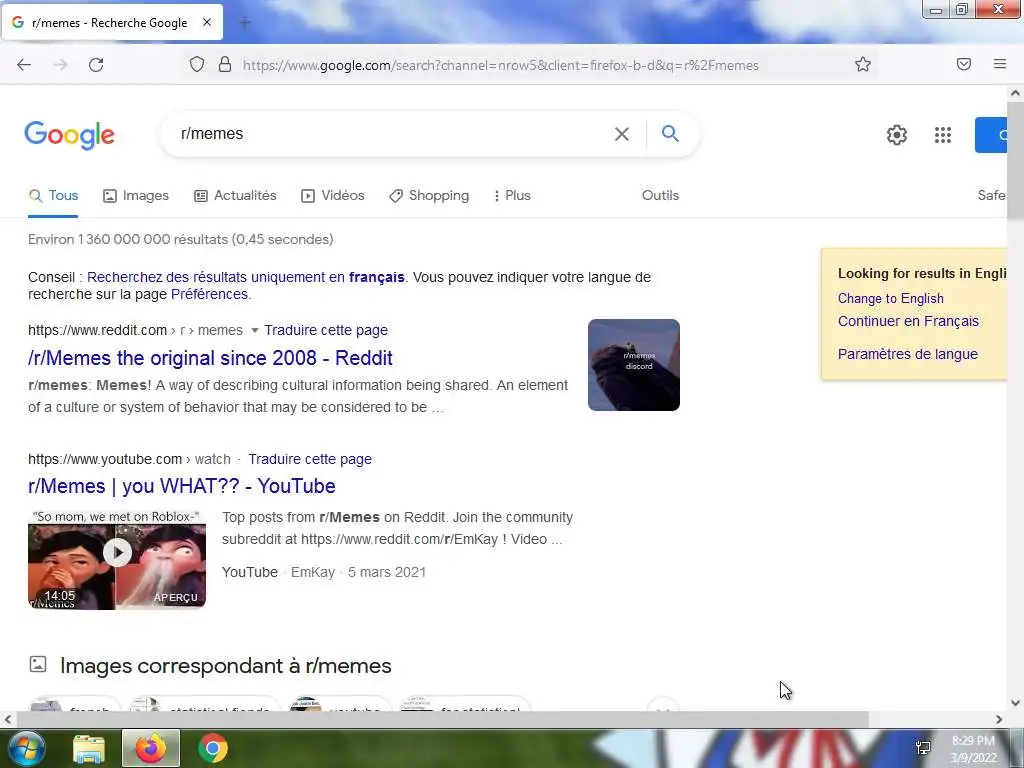Open the Firefox hamburger menu

coord(1000,64)
